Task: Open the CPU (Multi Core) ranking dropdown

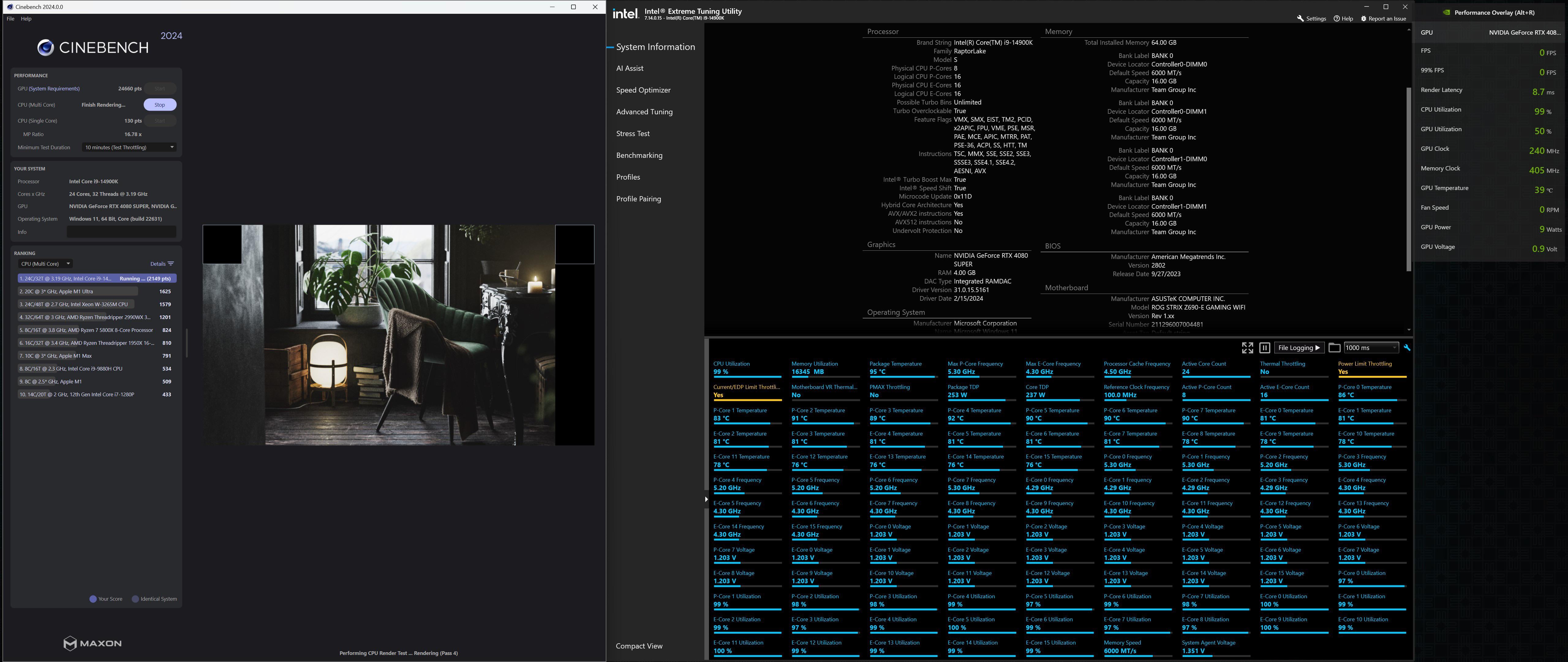Action: [x=46, y=264]
